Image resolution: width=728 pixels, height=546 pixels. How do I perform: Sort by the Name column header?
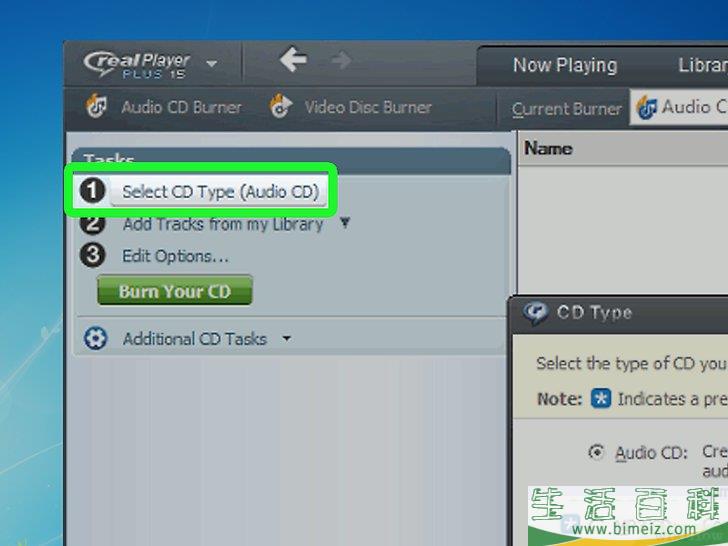click(x=548, y=149)
